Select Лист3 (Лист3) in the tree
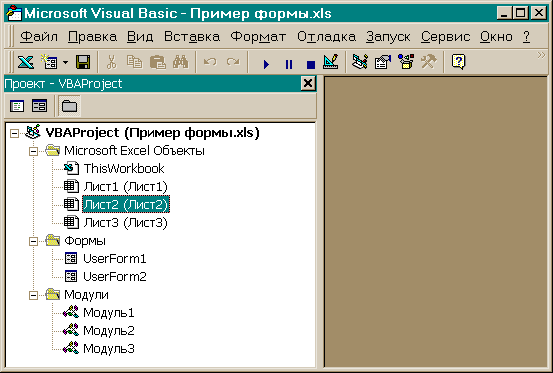 [x=125, y=223]
